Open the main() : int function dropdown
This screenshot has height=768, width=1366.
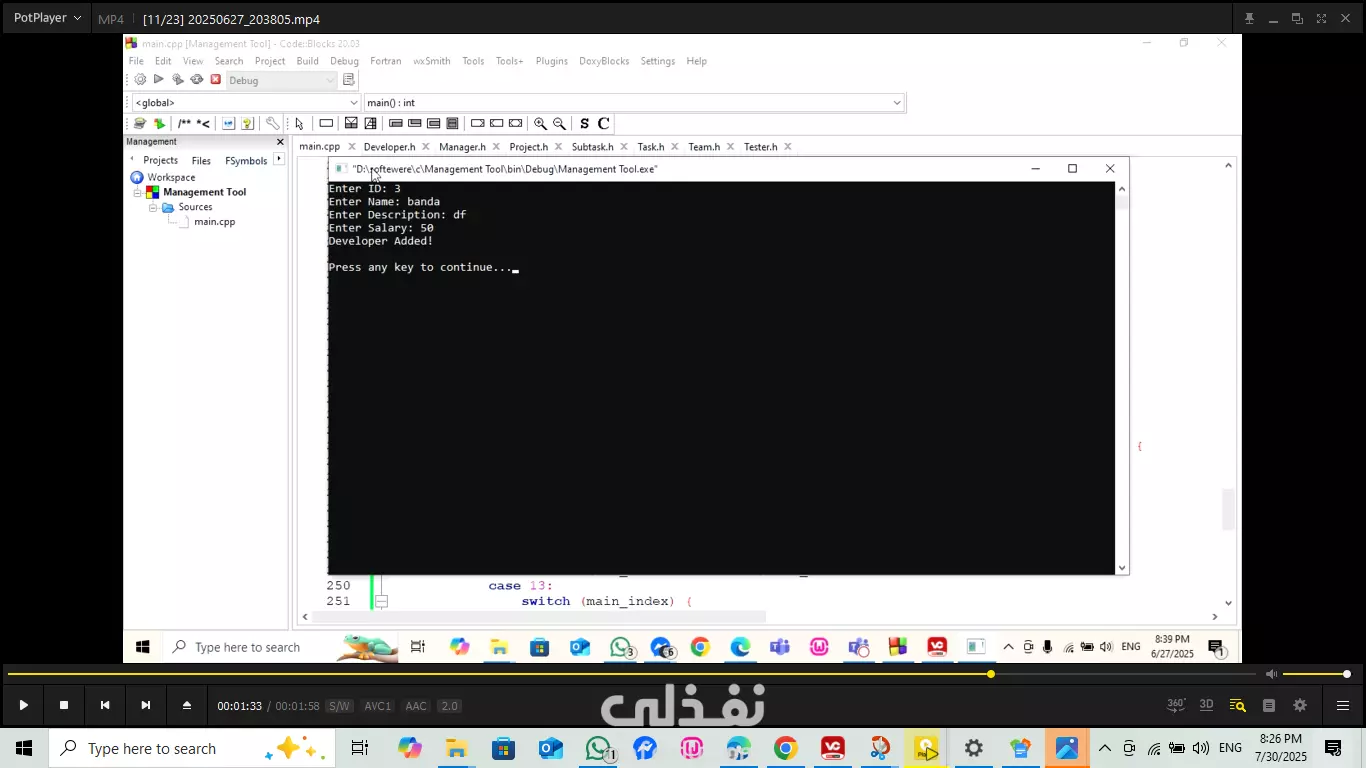pos(634,103)
